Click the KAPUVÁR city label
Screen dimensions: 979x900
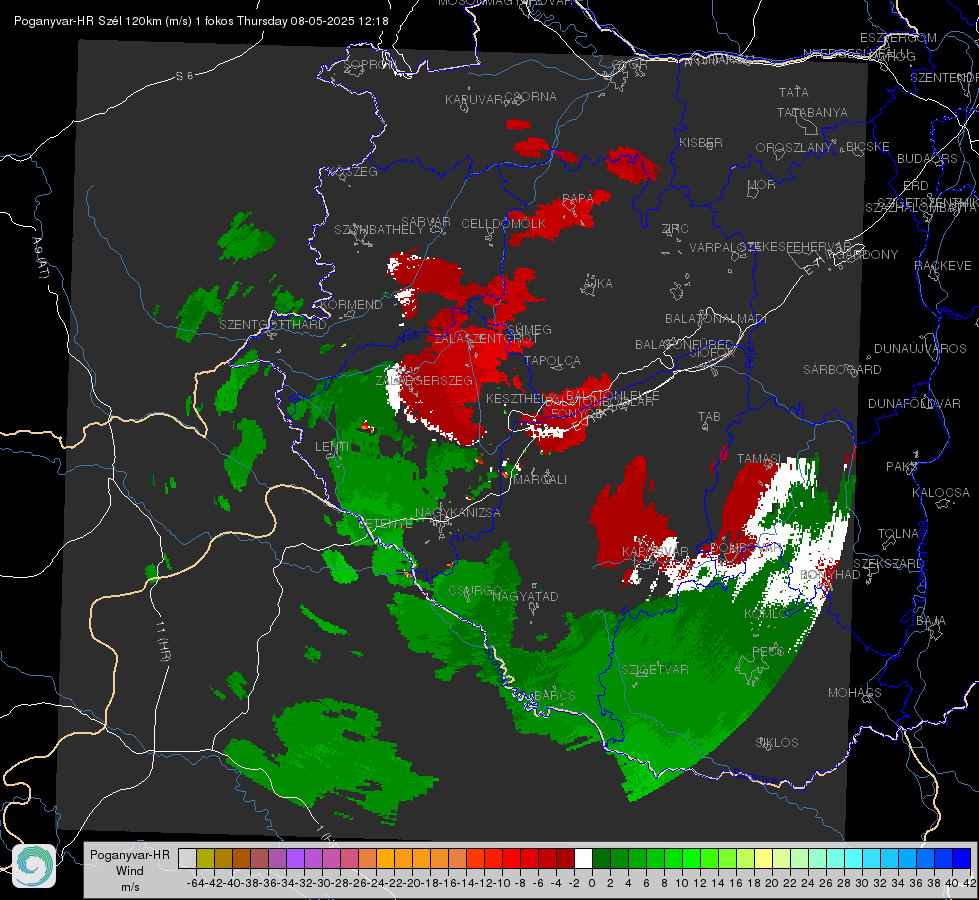474,100
